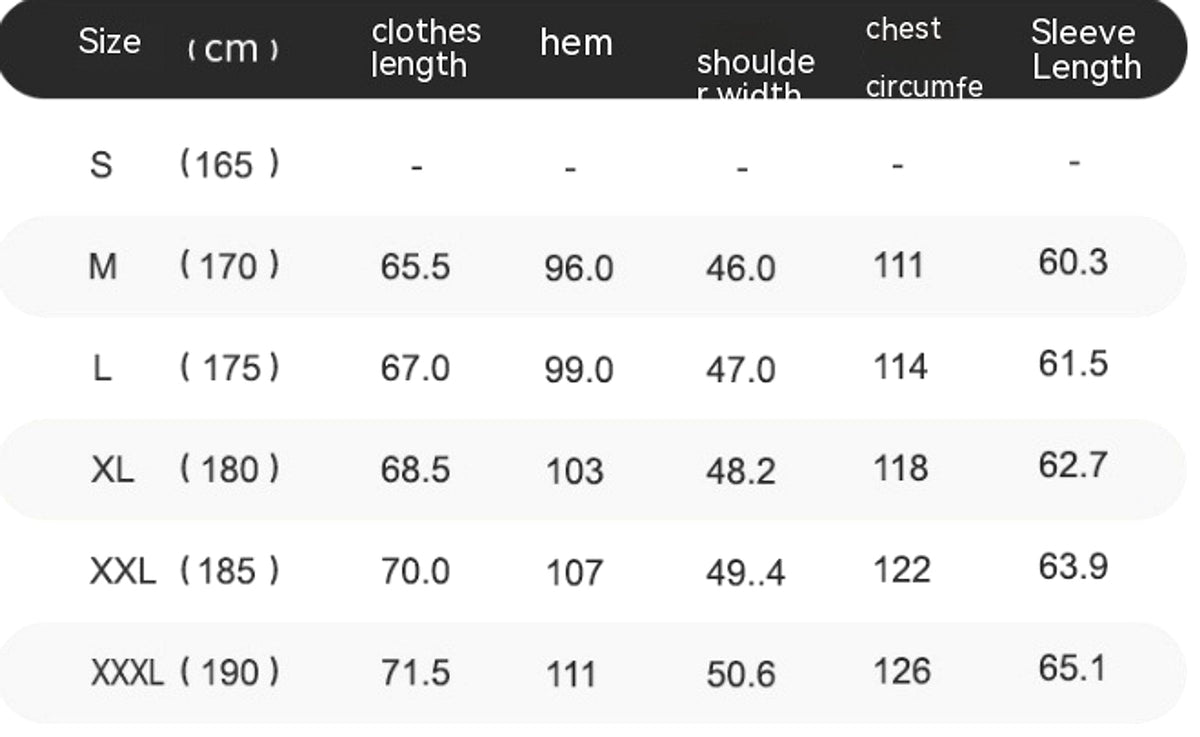
Task: Click the L size label
Action: (x=102, y=369)
